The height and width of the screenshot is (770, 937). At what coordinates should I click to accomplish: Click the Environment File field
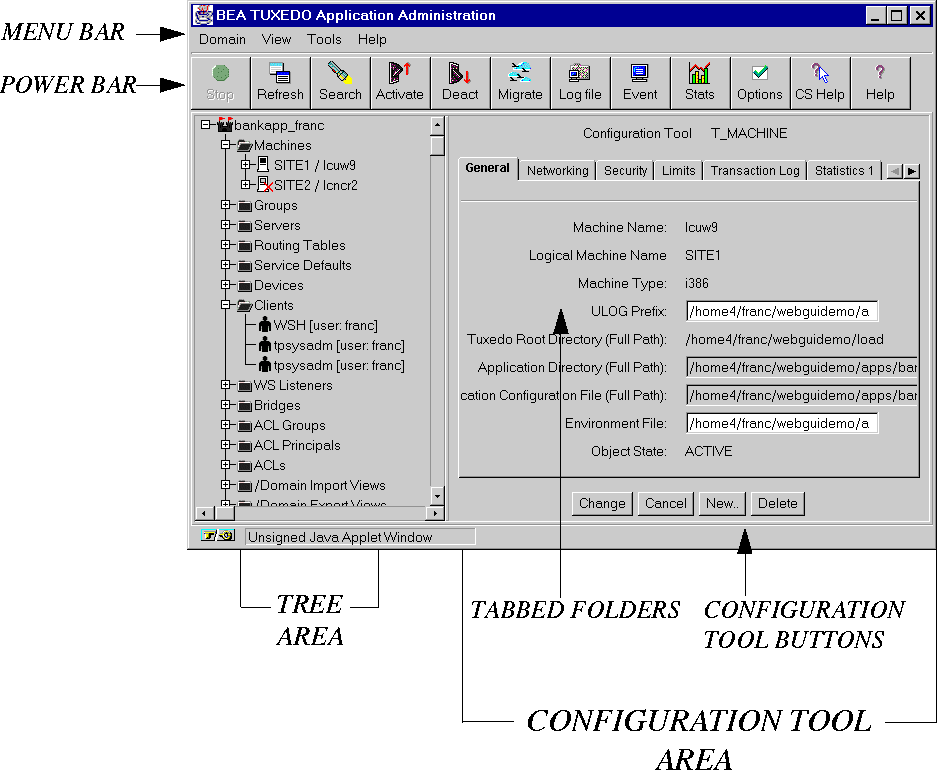(782, 424)
